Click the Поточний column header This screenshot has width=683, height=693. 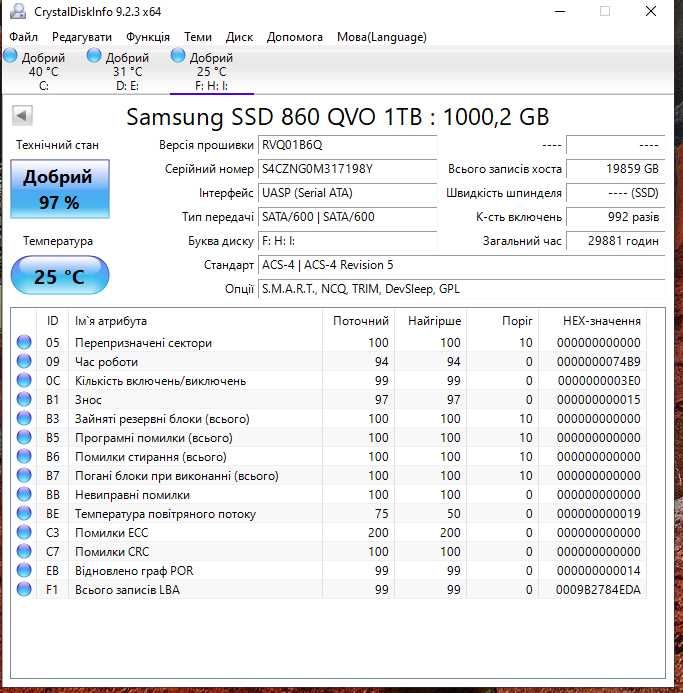click(359, 320)
